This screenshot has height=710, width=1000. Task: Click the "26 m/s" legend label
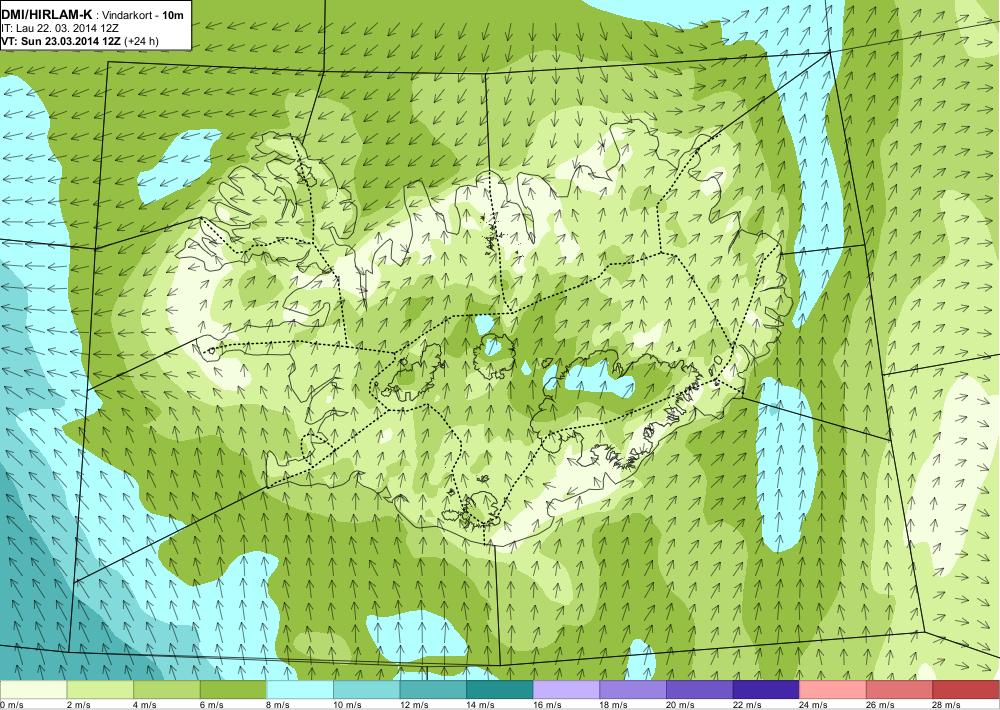(881, 705)
